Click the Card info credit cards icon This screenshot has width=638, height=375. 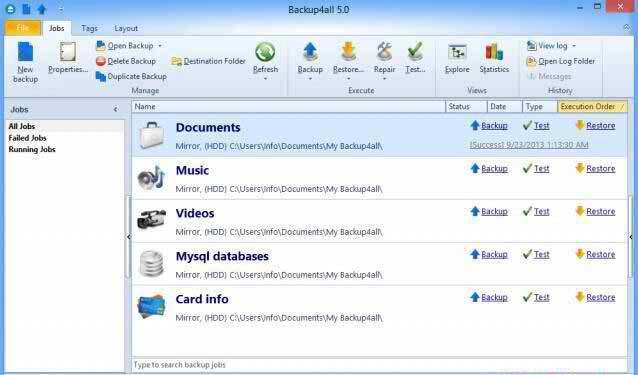[151, 306]
